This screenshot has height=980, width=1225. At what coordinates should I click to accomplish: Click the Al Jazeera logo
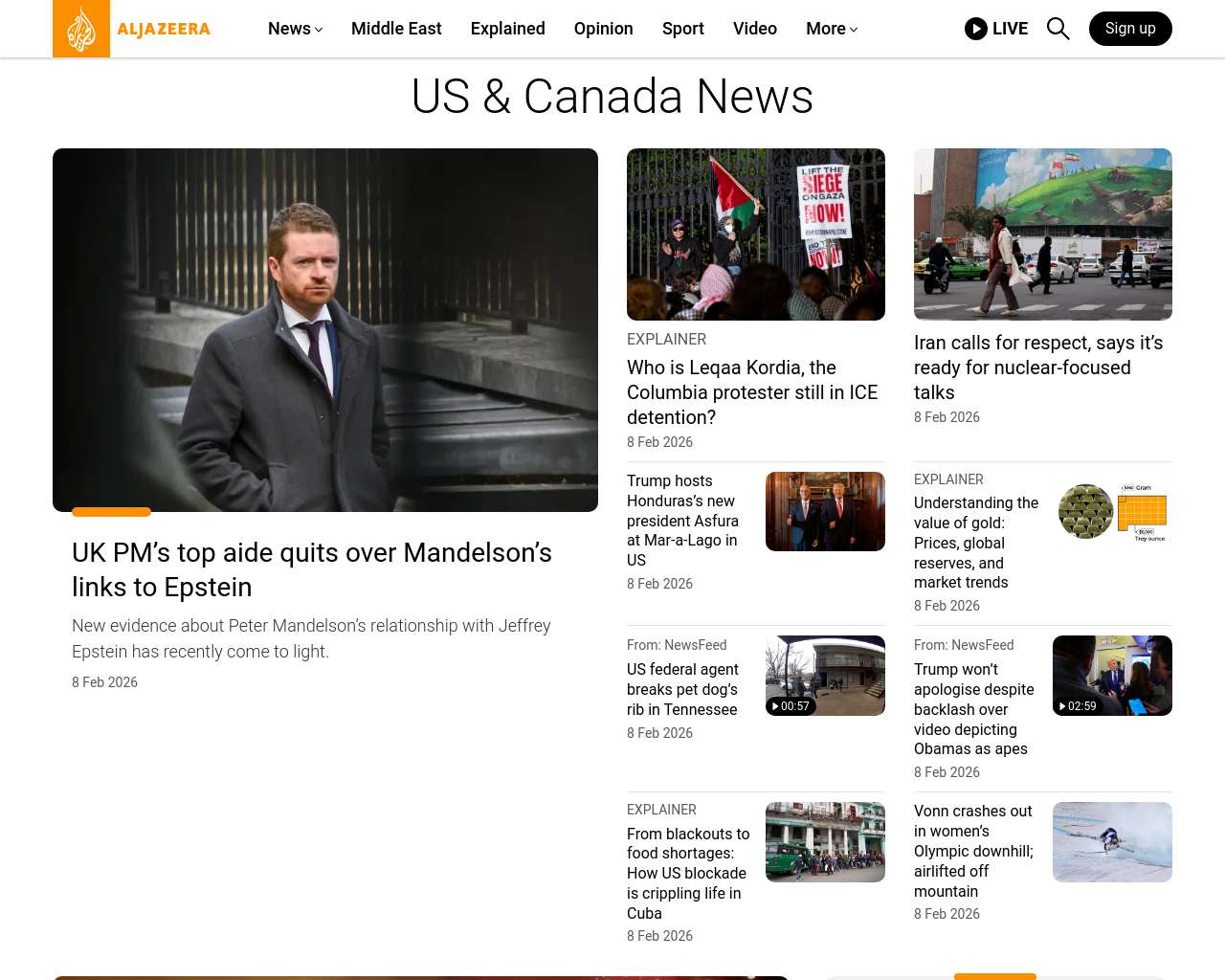132,29
